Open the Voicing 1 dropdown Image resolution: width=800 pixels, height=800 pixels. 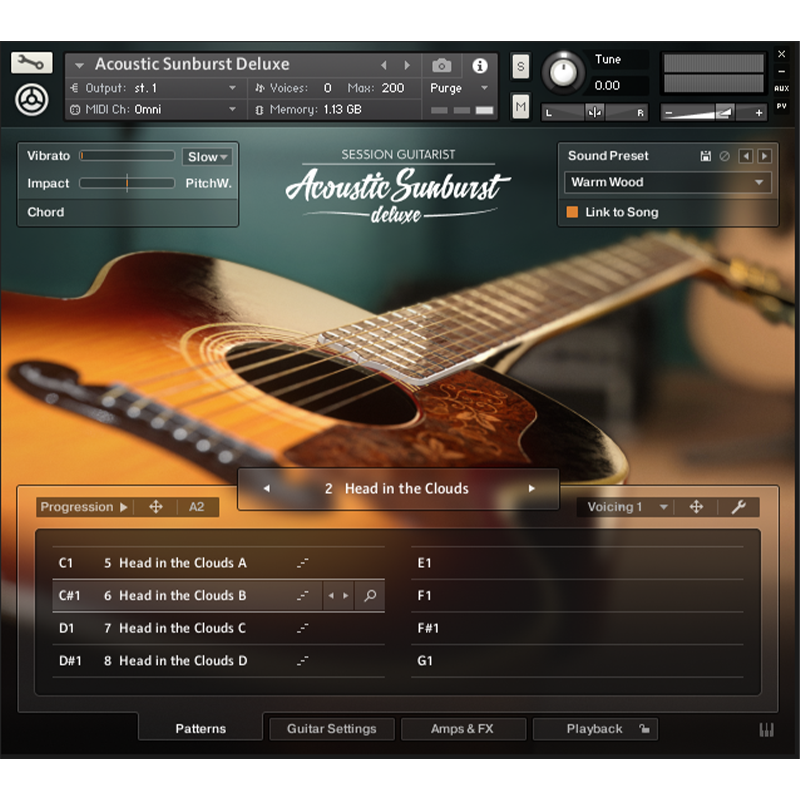[x=627, y=507]
